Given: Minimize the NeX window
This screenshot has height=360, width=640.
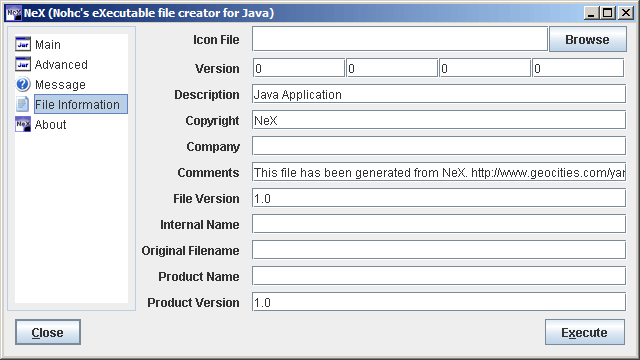Looking at the screenshot, I should (x=591, y=13).
